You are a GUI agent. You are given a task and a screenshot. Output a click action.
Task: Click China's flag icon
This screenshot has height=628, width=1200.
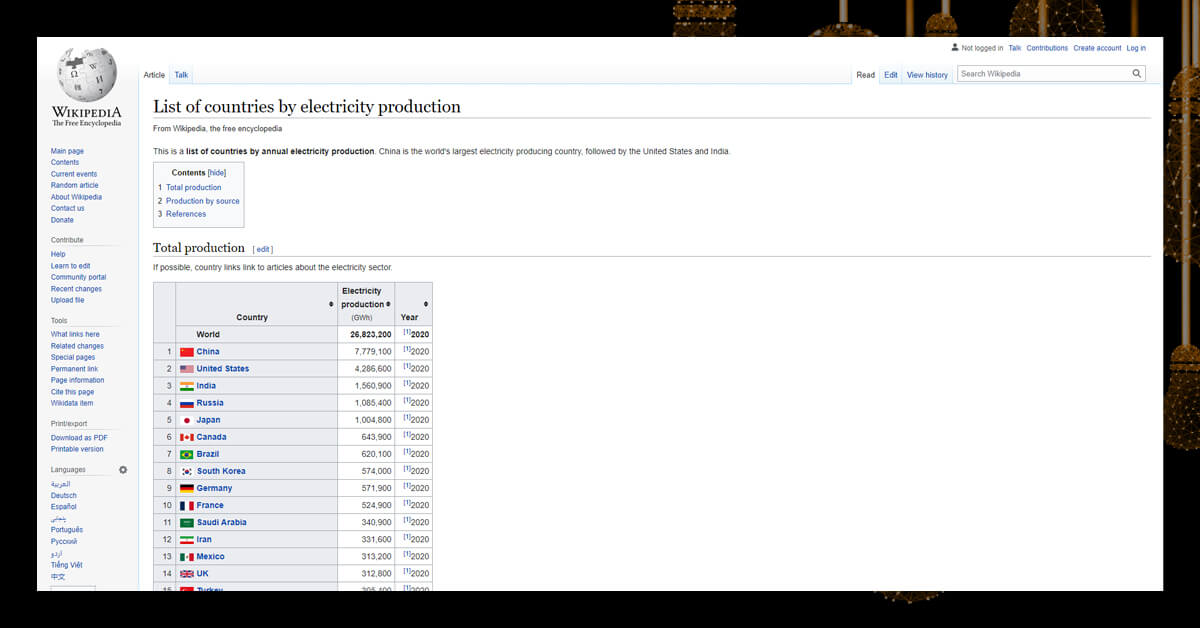(187, 352)
